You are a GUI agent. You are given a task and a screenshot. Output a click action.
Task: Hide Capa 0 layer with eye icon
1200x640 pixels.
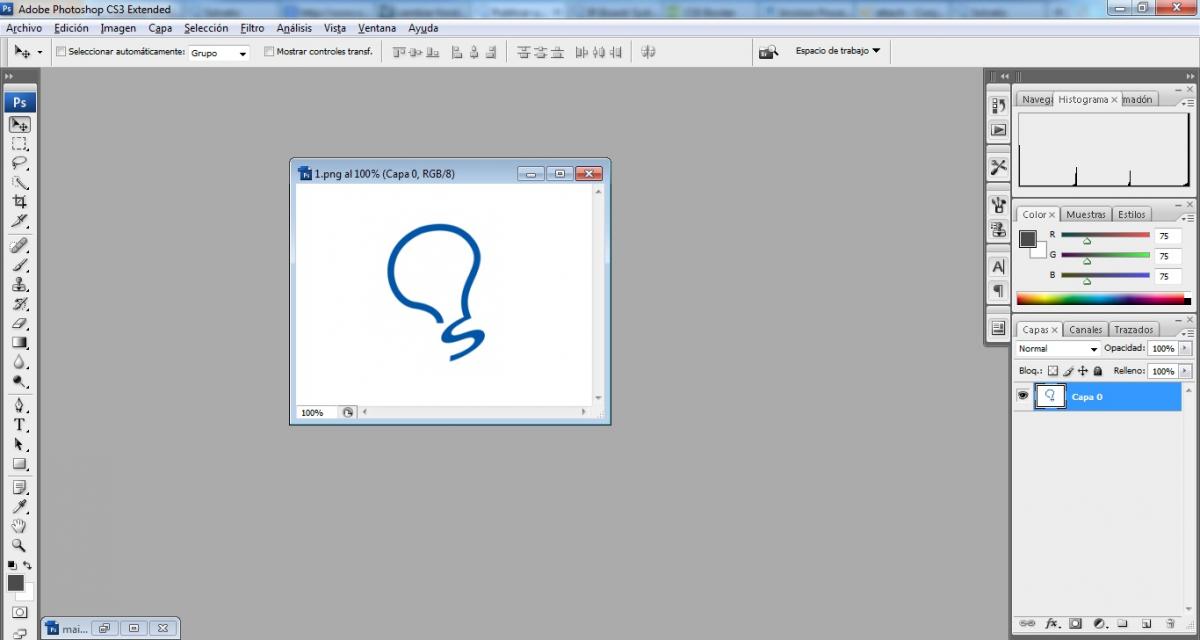[x=1023, y=396]
